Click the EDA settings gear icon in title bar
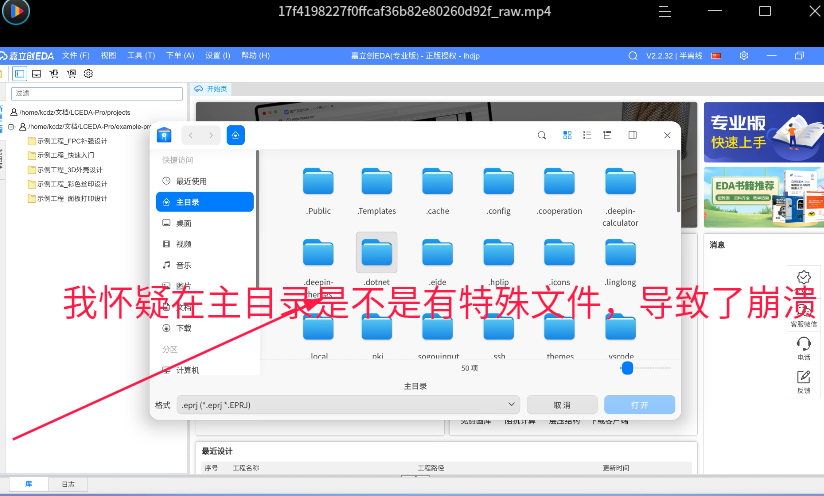 click(x=744, y=56)
